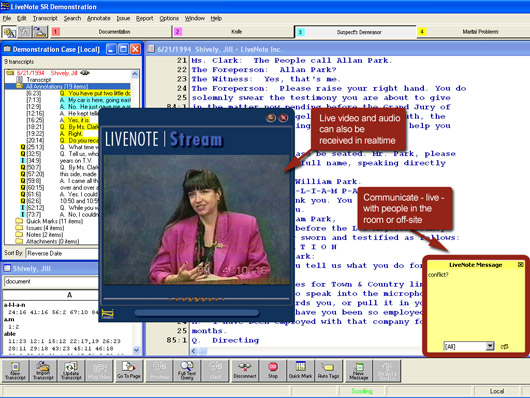
Task: Click the Update Transcript toolbar button
Action: pyautogui.click(x=71, y=371)
